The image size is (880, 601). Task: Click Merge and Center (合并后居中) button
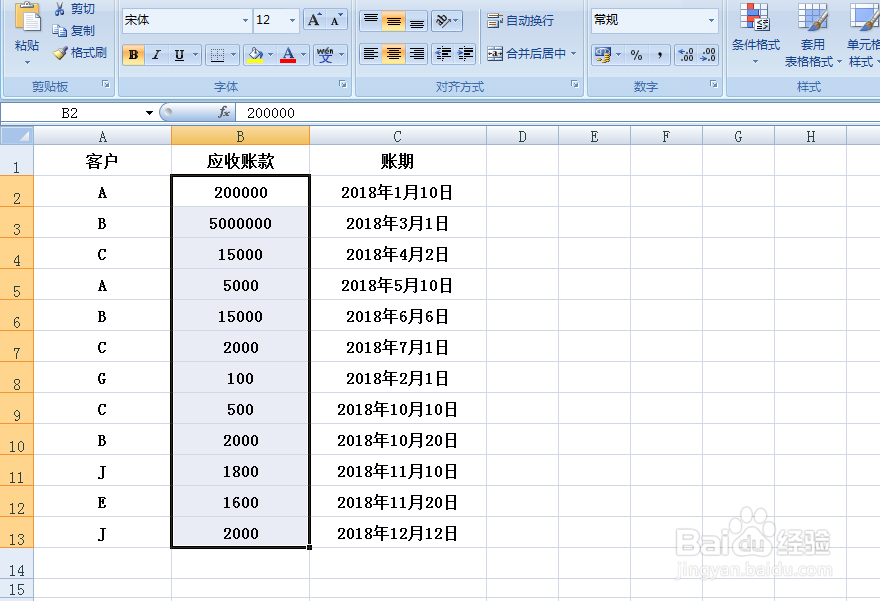[526, 54]
